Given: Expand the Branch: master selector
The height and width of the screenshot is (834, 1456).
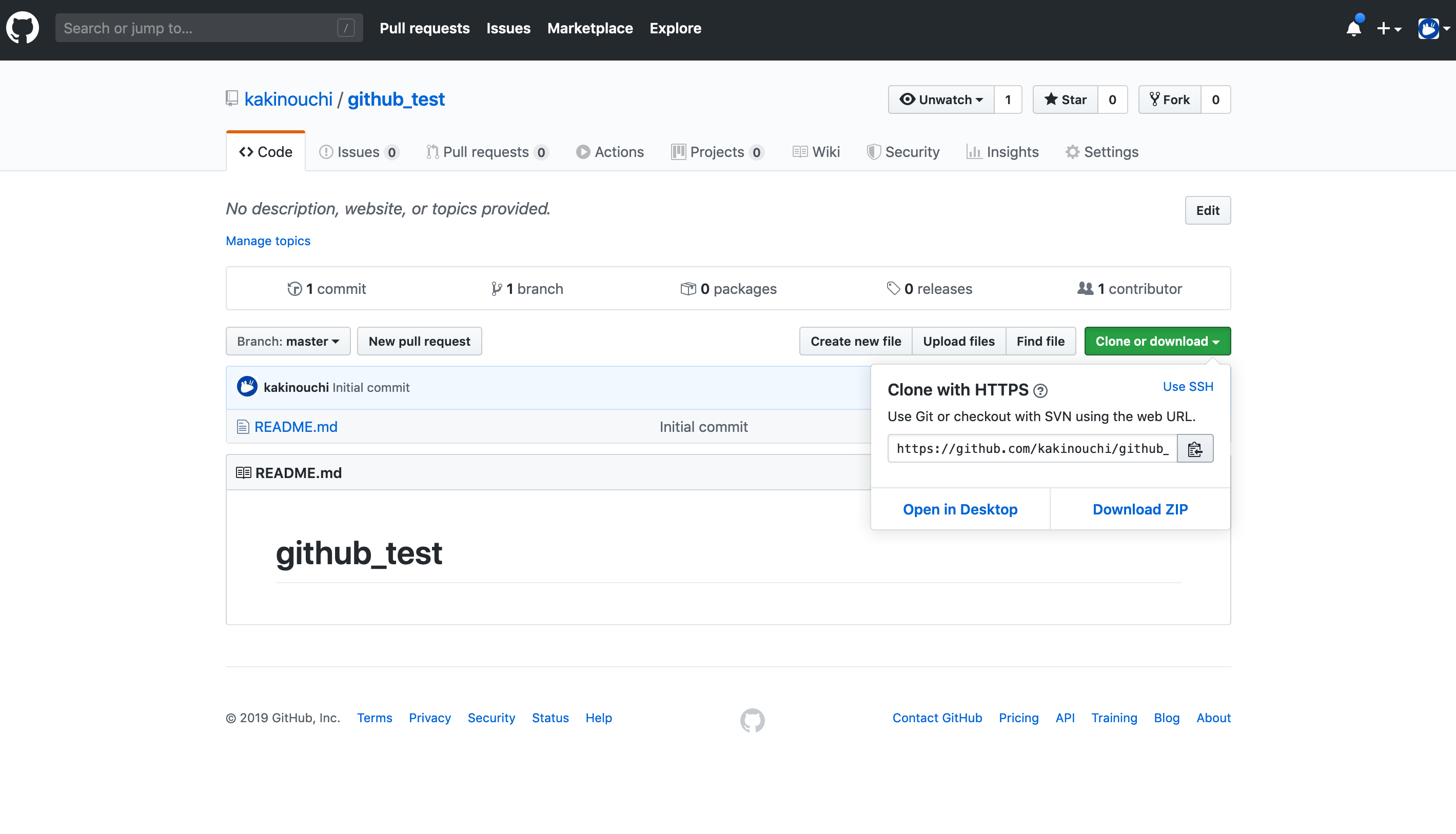Looking at the screenshot, I should (x=286, y=341).
